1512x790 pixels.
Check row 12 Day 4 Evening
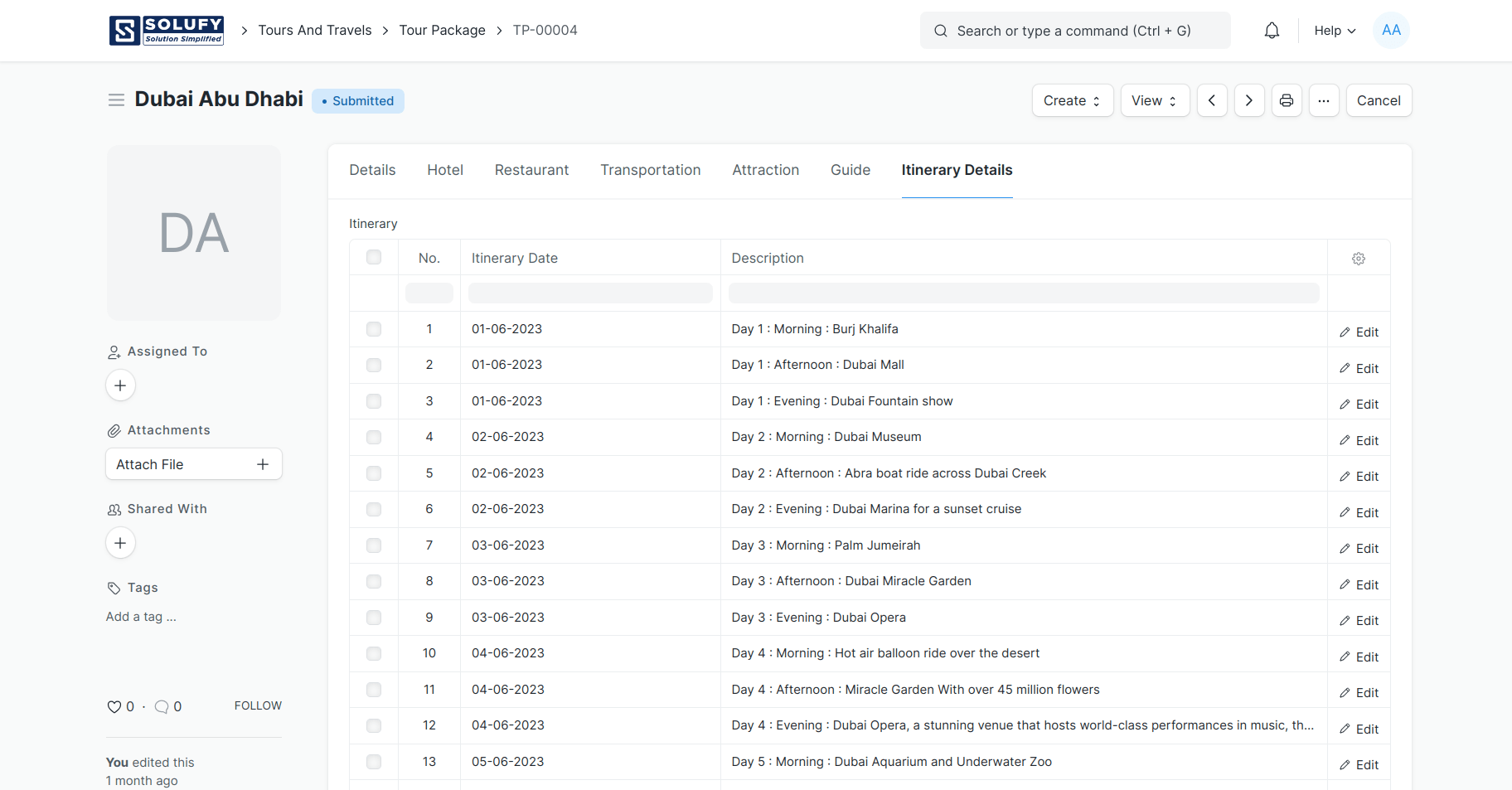tap(374, 725)
